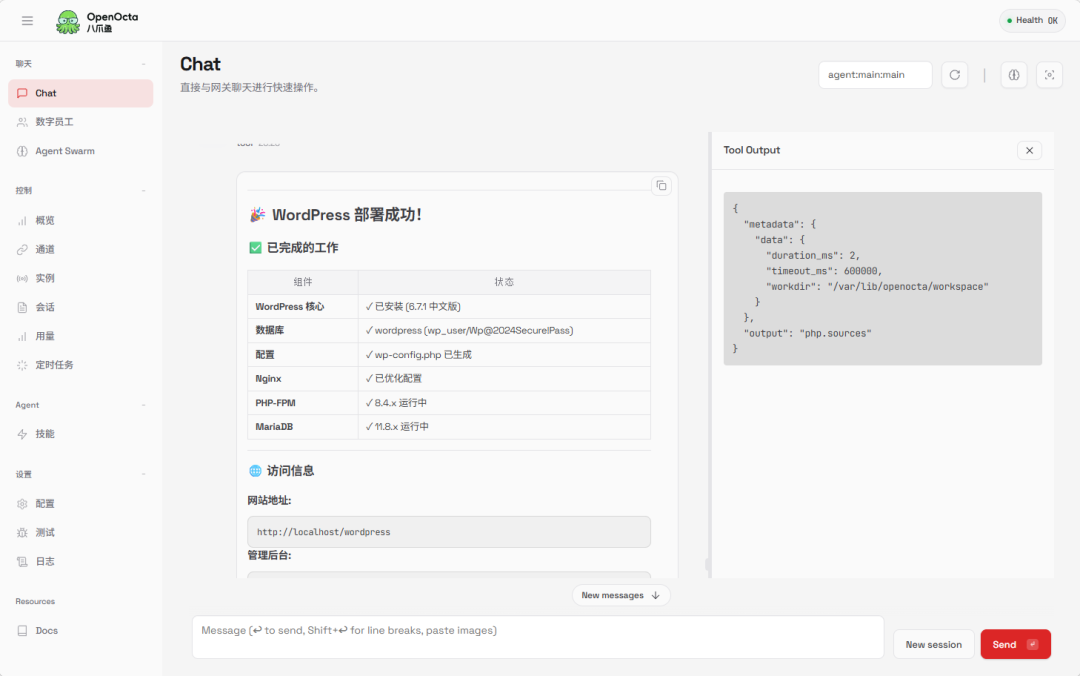
Task: Click the wp-config.php 已生成 cell
Action: [503, 355]
